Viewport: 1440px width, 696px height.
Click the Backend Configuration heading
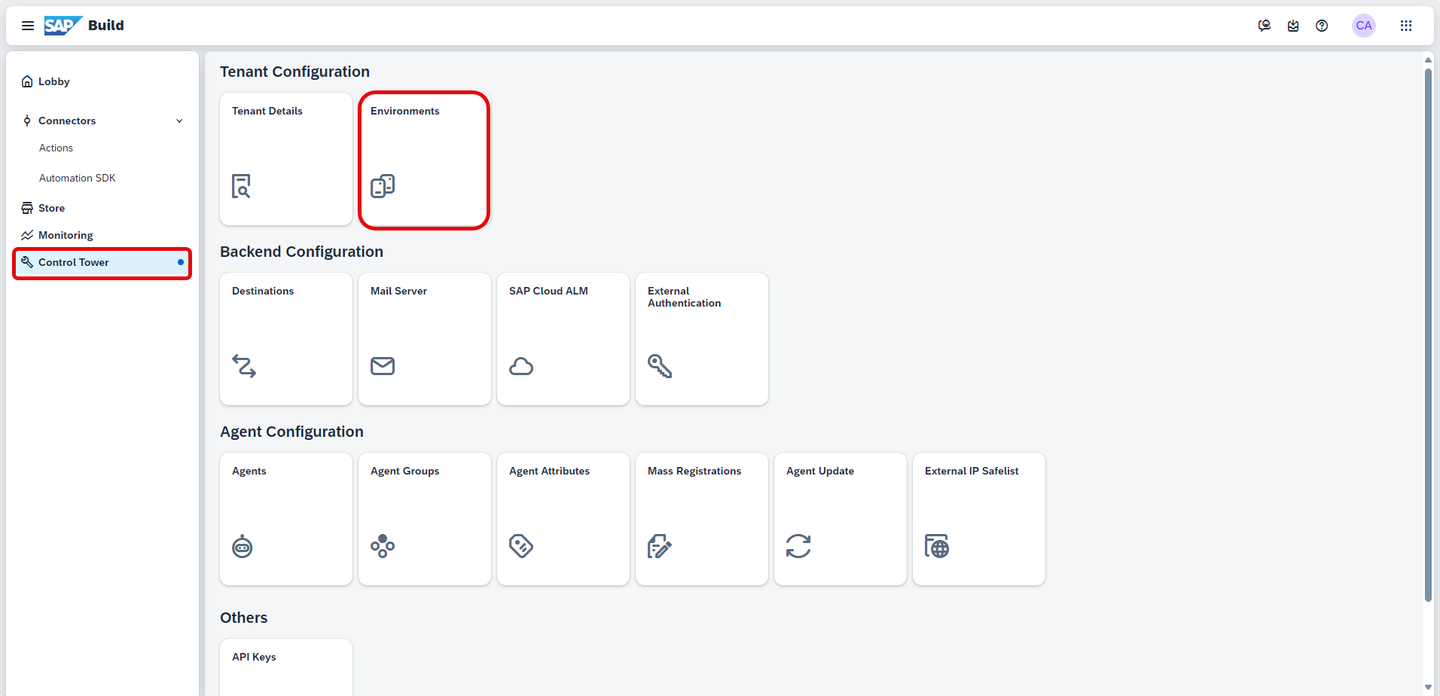coord(302,252)
